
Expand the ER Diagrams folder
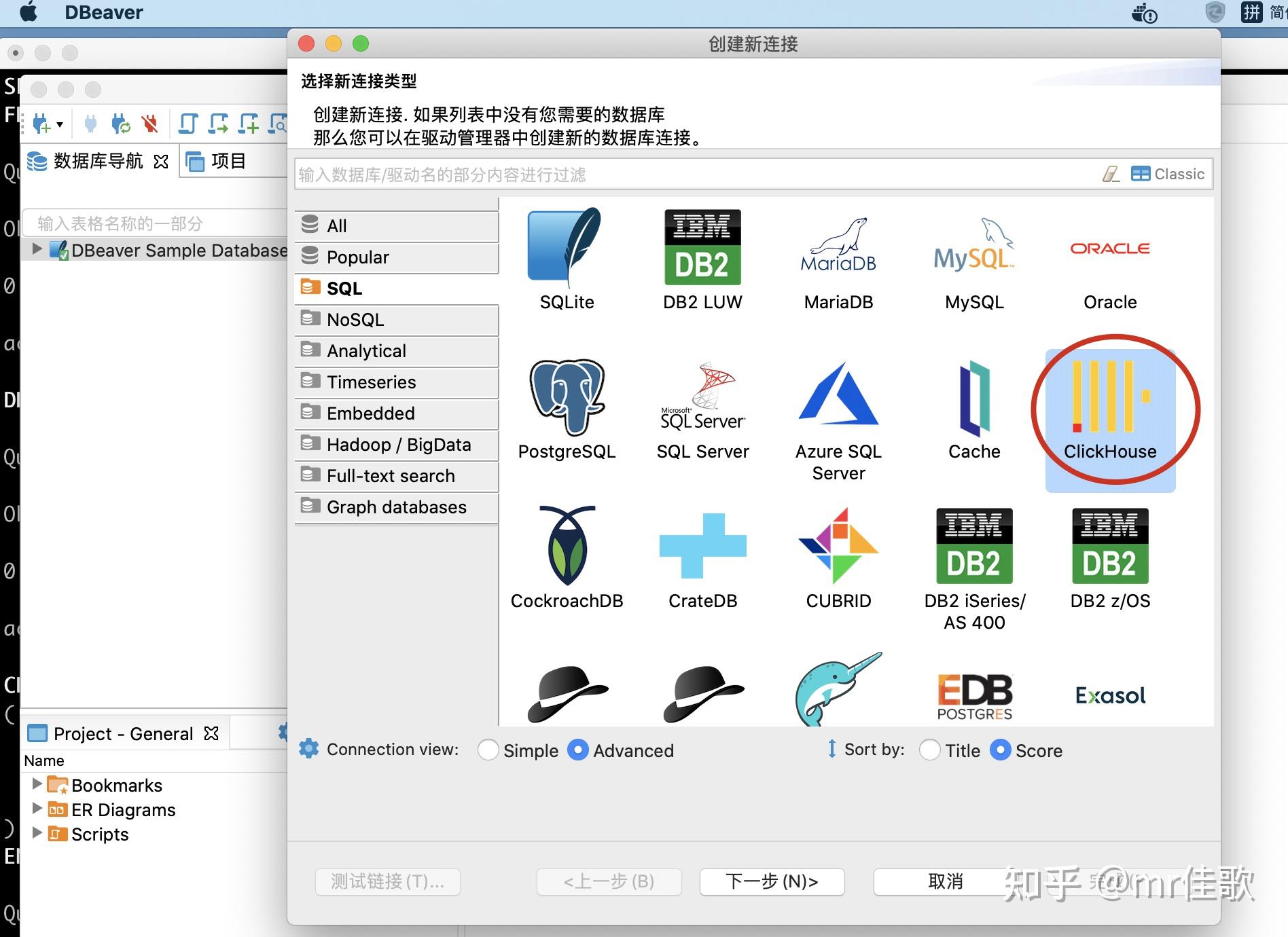coord(37,809)
